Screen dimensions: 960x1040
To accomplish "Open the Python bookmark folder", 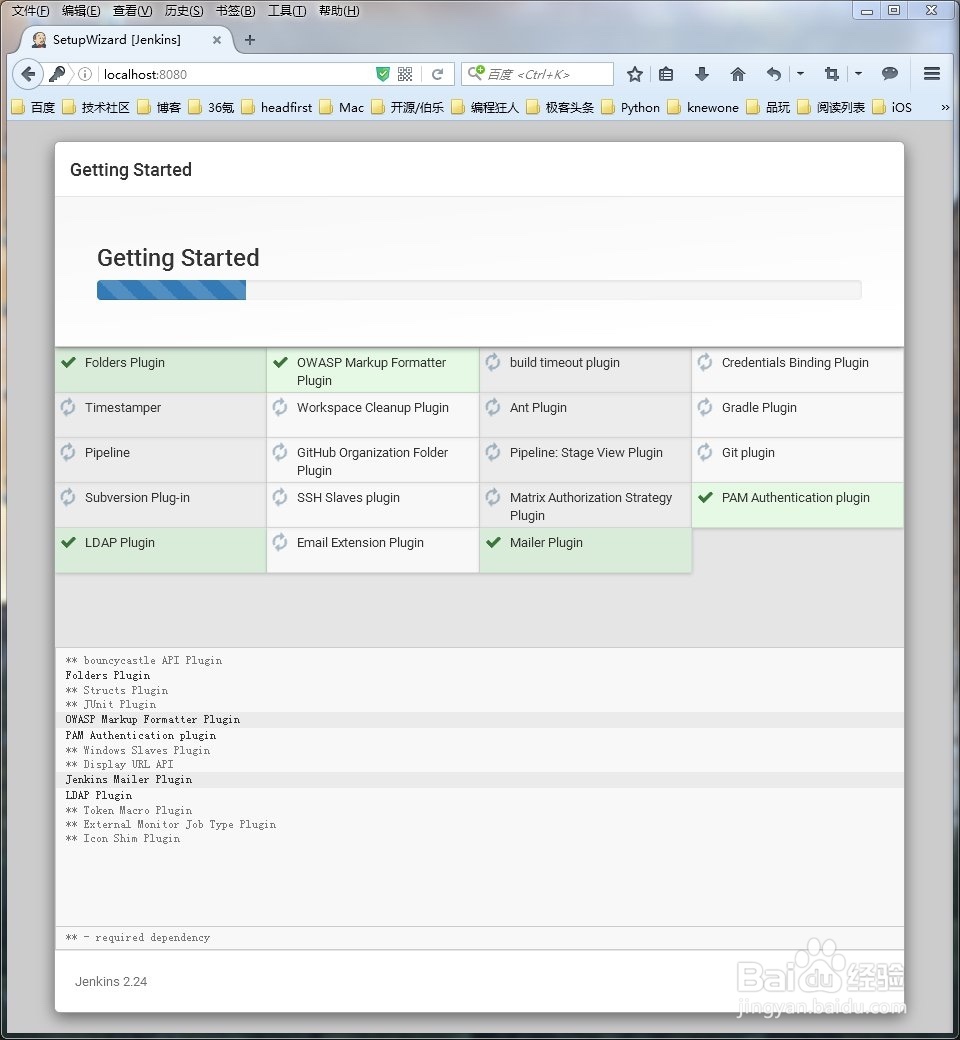I will coord(631,107).
